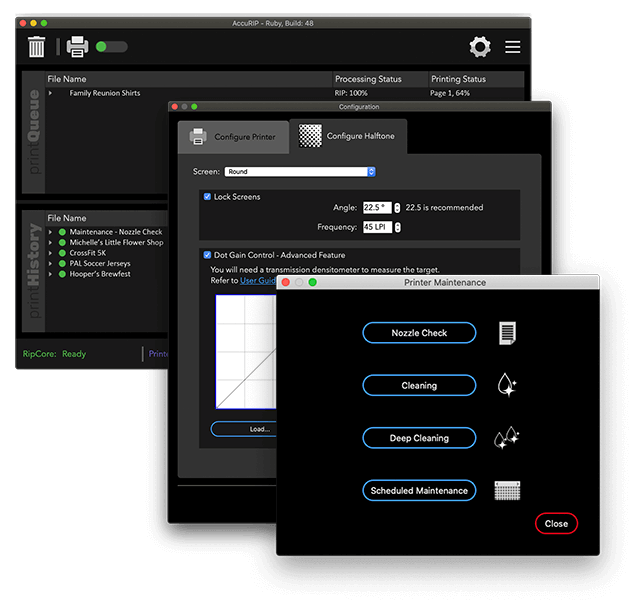This screenshot has width=631, height=600.
Task: Expand PAL Soccer Jerseys history row
Action: (50, 264)
